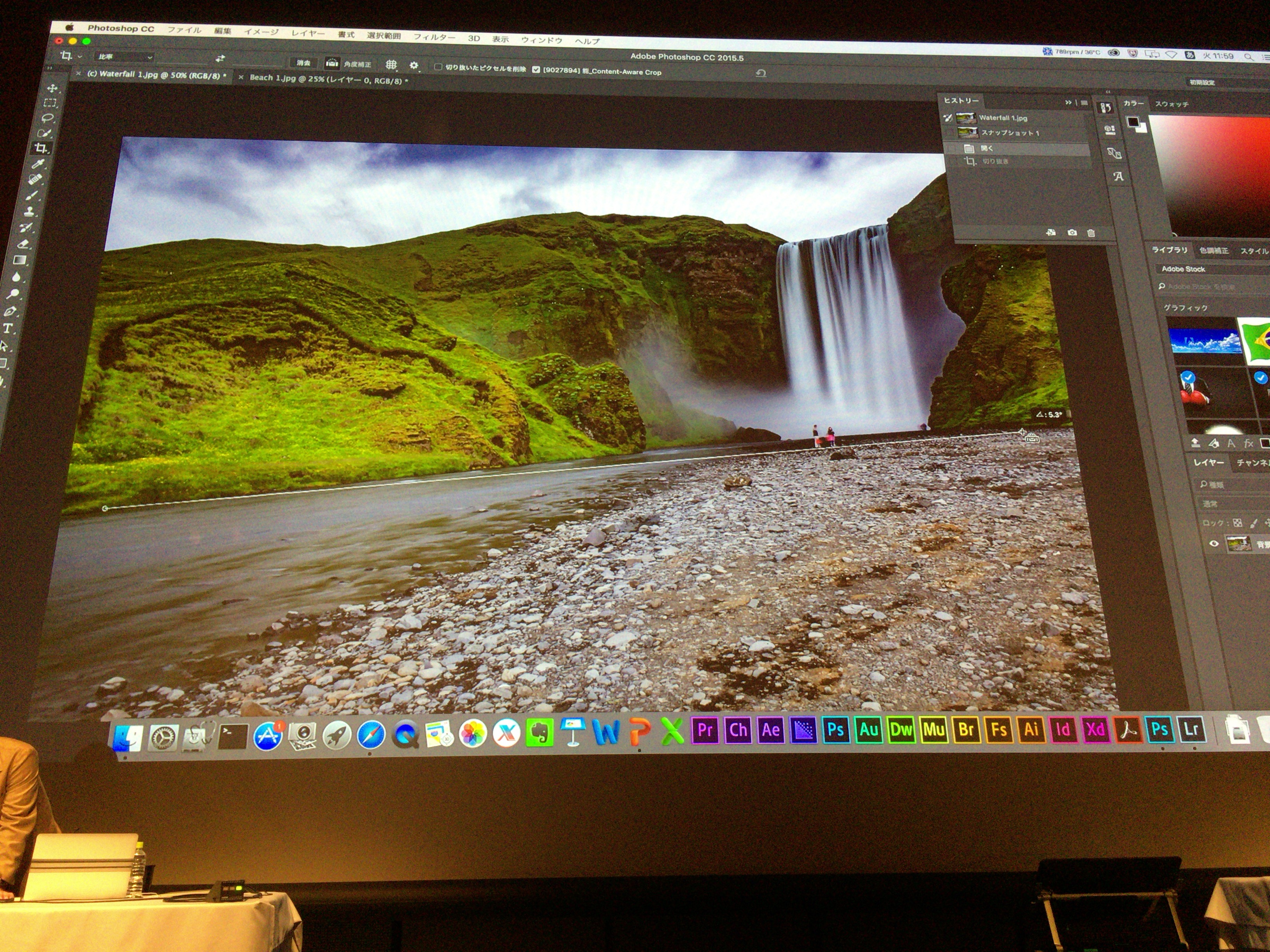Click the foreground color swatch
This screenshot has width=1270, height=952.
pos(1133,121)
